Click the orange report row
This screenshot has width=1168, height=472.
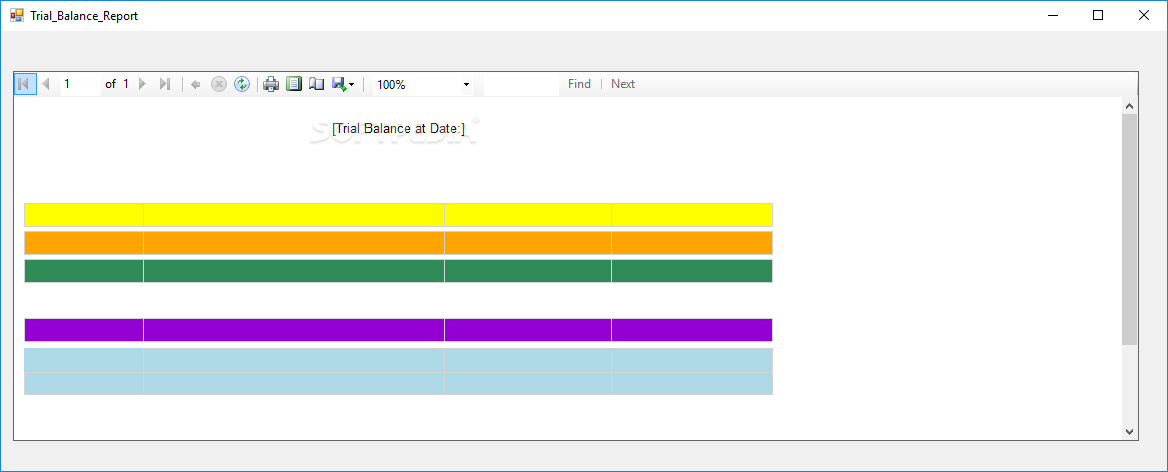[399, 243]
